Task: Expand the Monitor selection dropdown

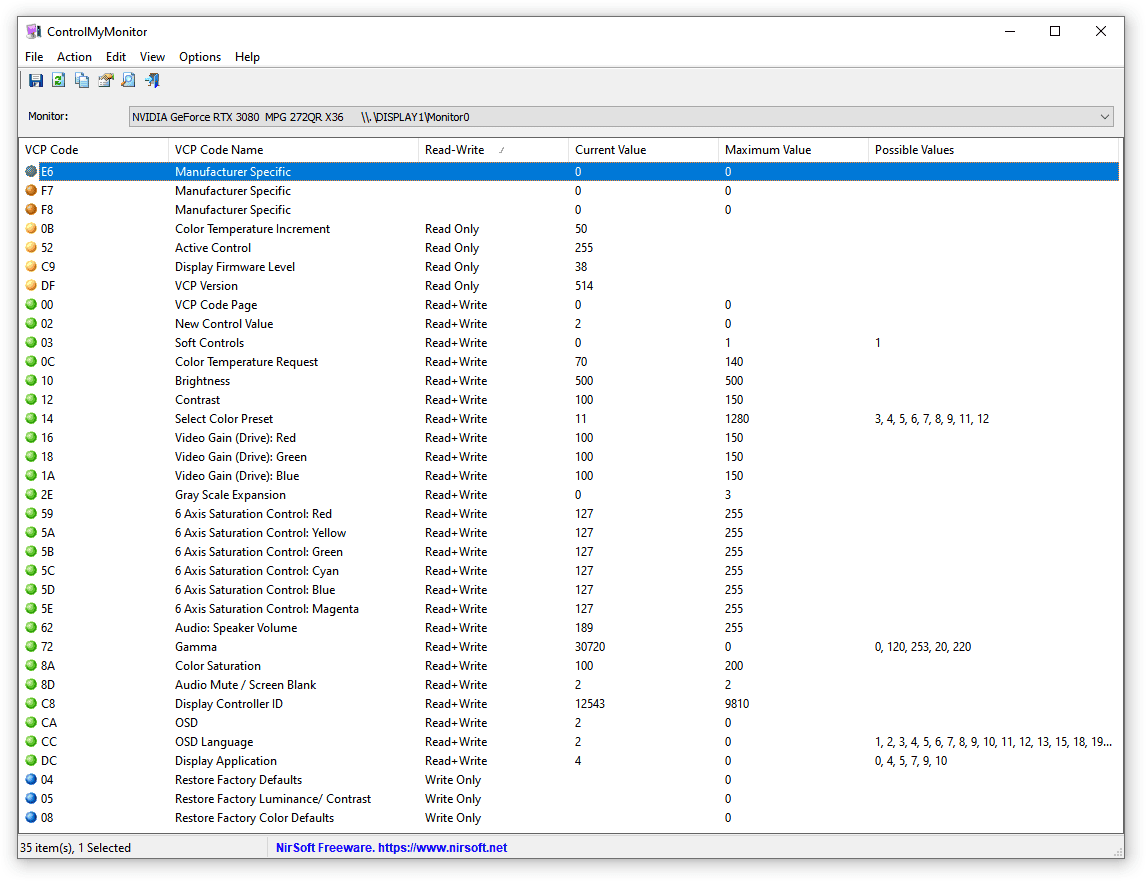Action: coord(1104,117)
